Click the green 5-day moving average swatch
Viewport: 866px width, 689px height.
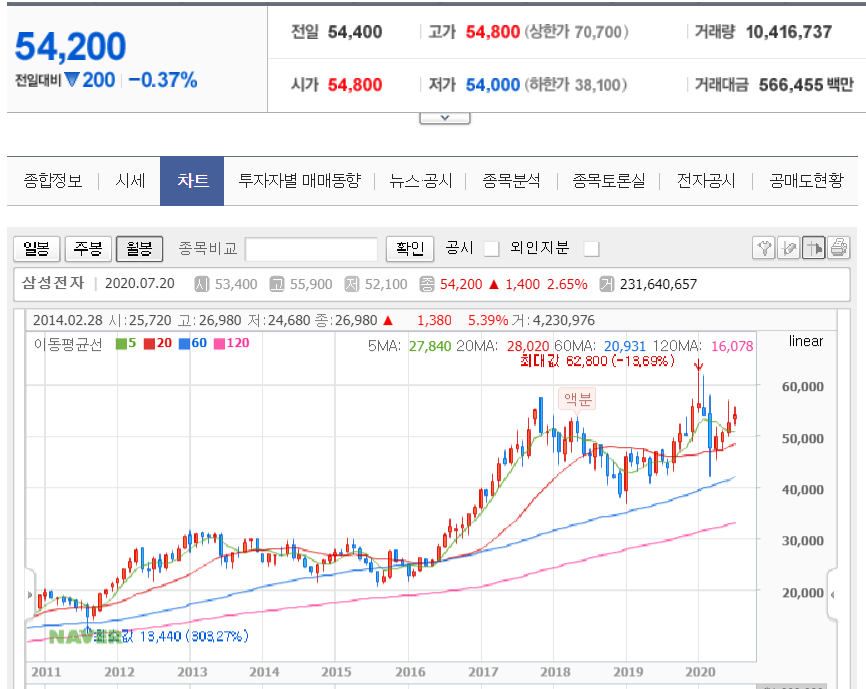coord(121,343)
